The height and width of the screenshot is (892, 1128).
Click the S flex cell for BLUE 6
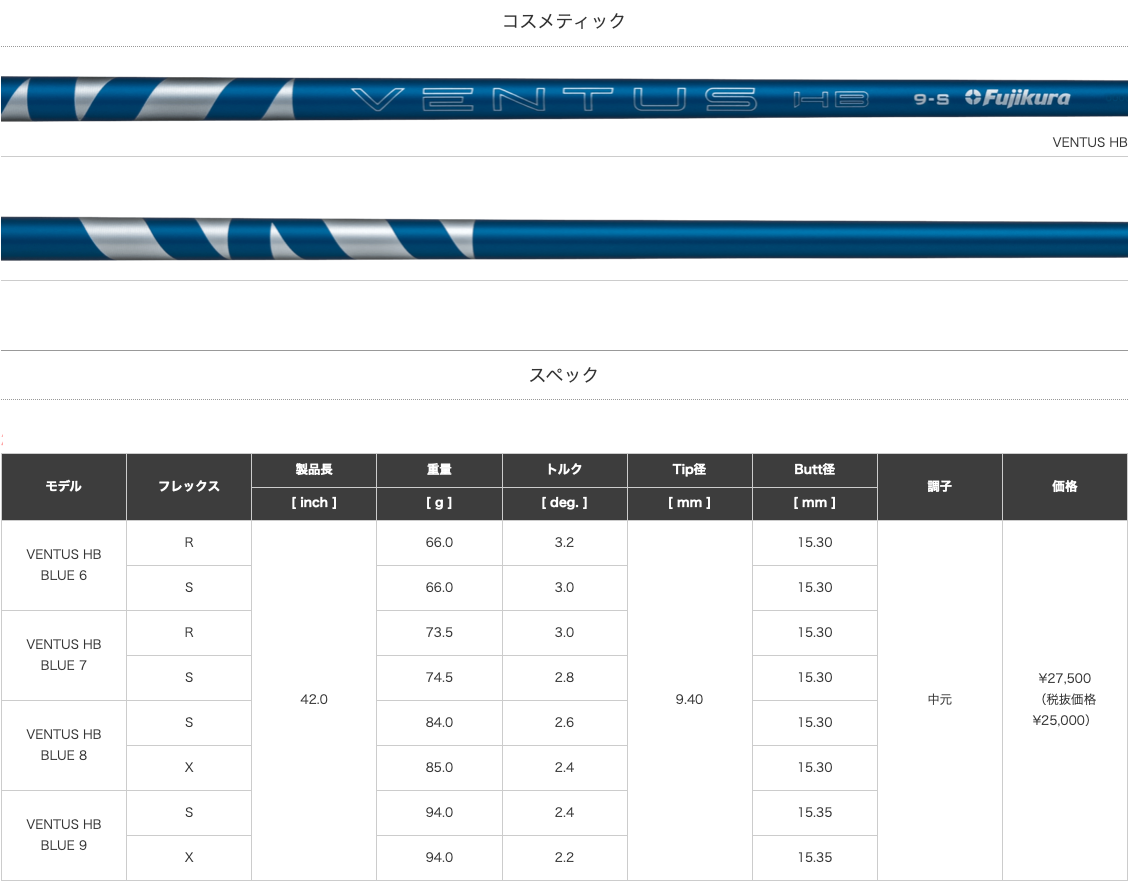[188, 588]
